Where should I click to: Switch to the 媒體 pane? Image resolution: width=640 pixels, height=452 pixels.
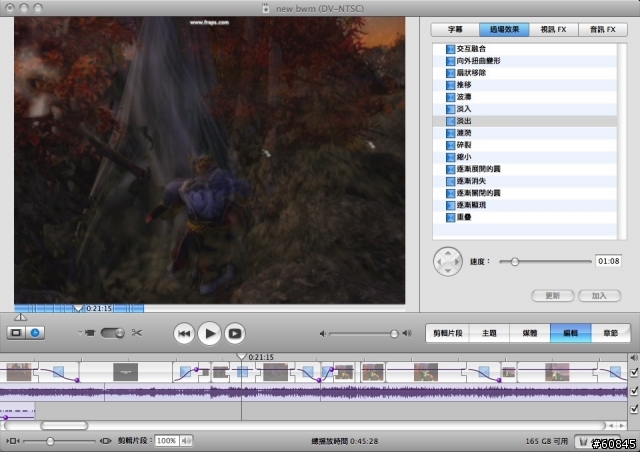530,333
